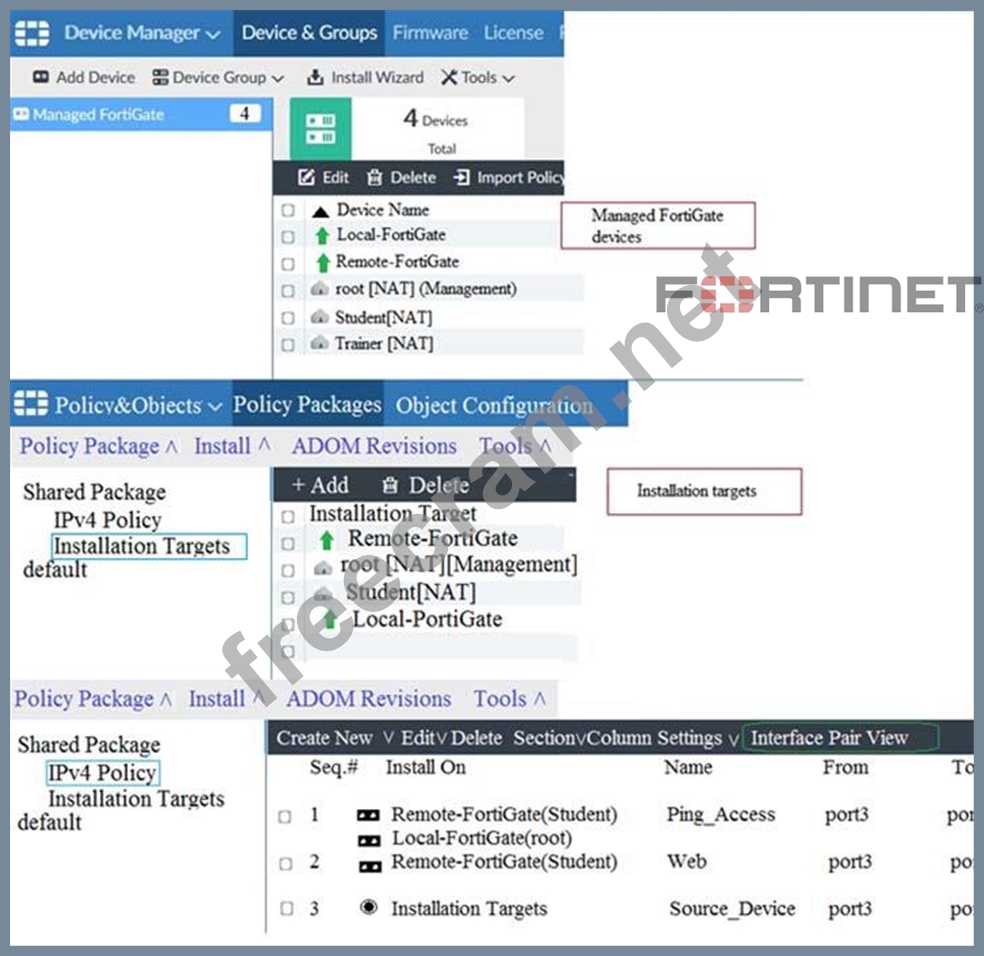Click the green arrow beside Local-PortiGate

(329, 620)
